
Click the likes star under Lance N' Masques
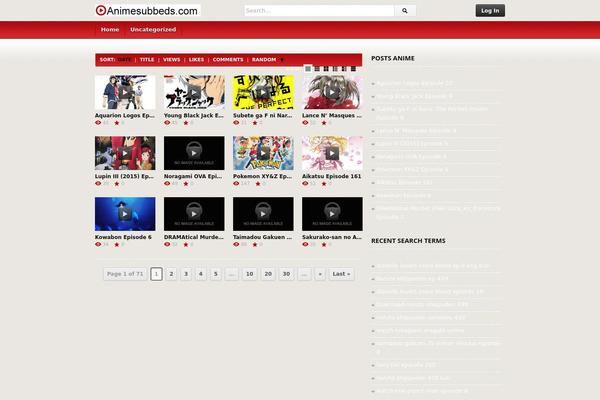(324, 123)
